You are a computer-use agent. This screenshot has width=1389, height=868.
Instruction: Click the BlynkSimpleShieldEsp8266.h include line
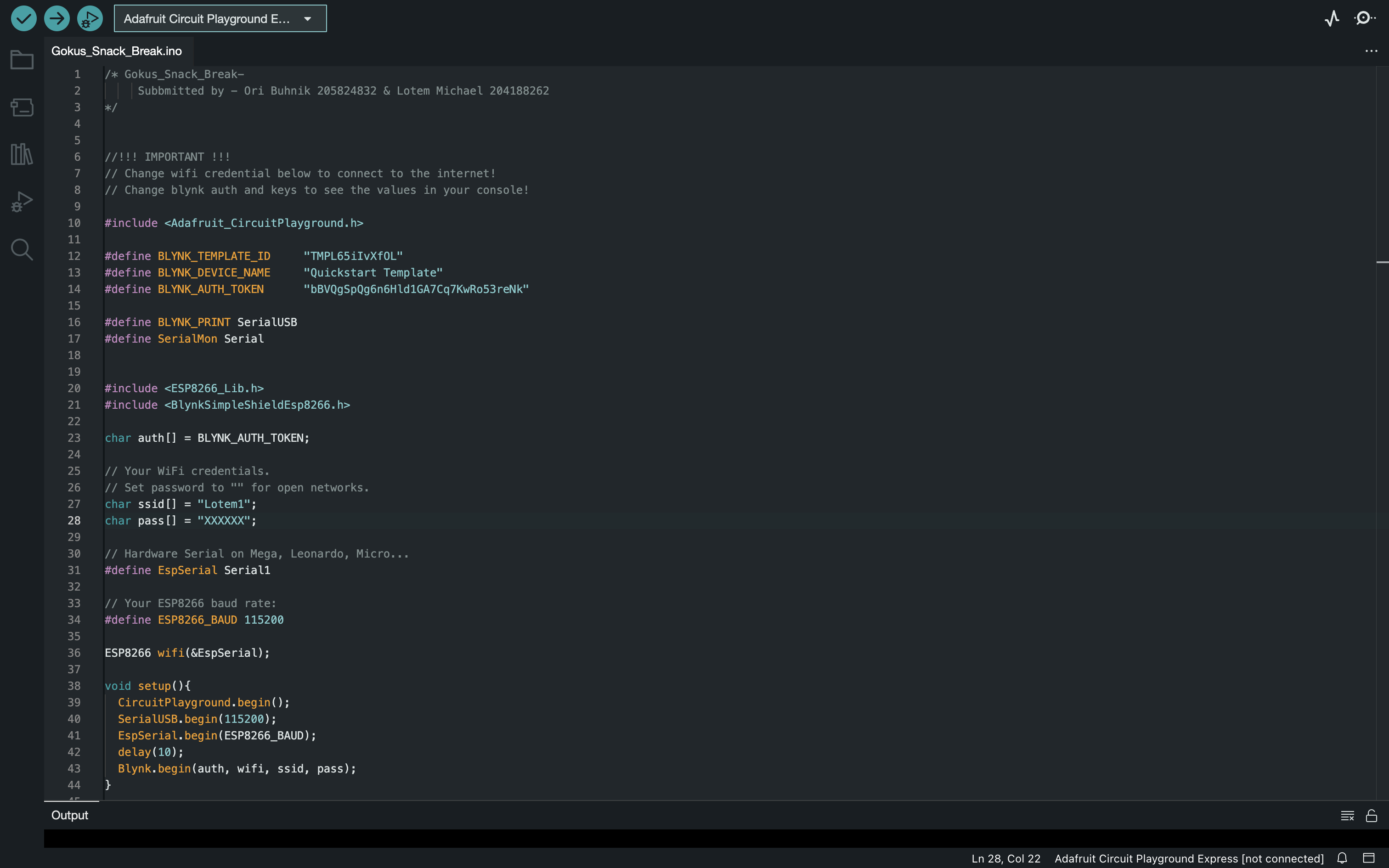pyautogui.click(x=227, y=405)
